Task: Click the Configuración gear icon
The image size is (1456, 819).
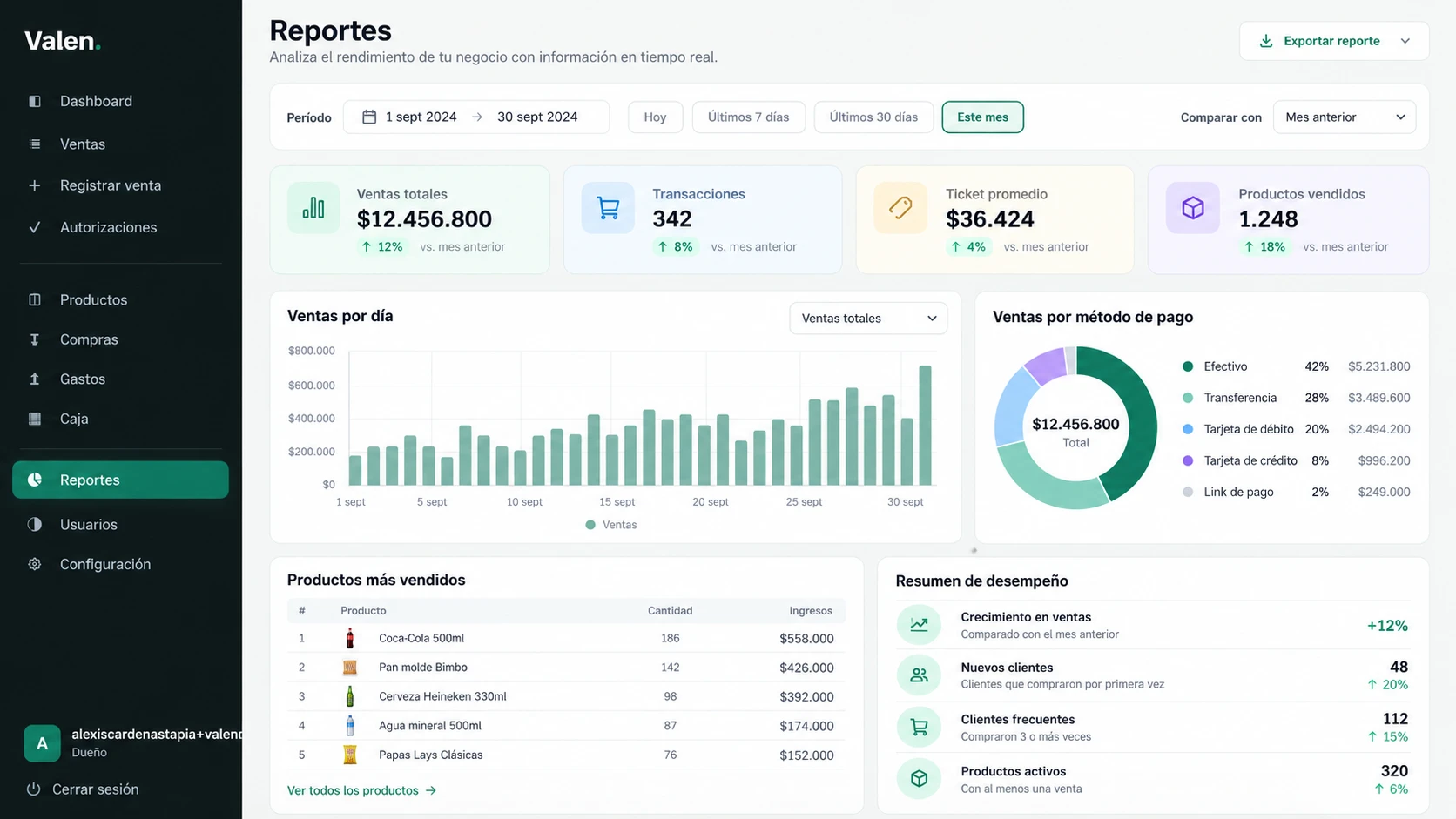Action: tap(35, 564)
